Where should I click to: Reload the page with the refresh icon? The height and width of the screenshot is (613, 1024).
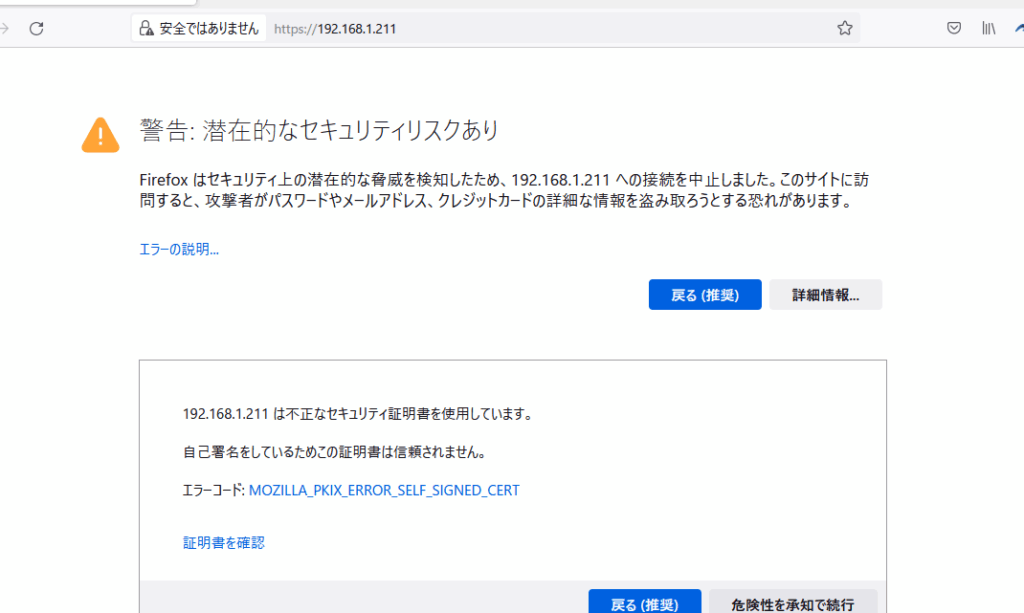pyautogui.click(x=37, y=28)
